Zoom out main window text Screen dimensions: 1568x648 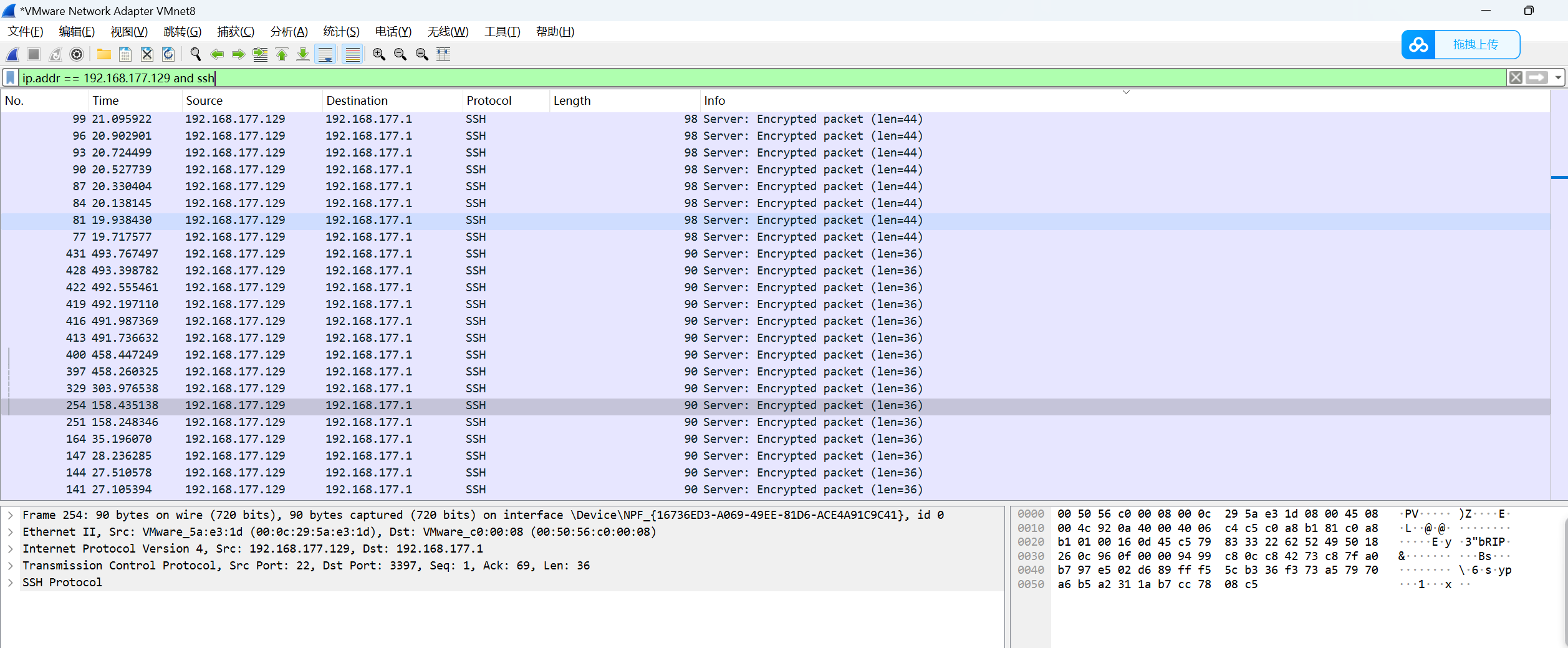400,54
